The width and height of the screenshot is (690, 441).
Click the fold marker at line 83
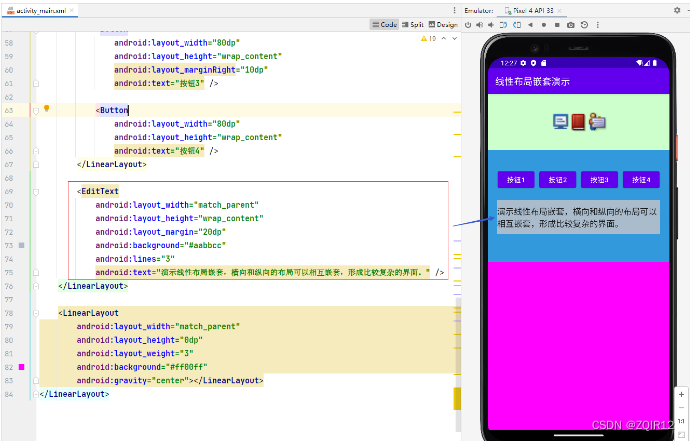pos(36,381)
